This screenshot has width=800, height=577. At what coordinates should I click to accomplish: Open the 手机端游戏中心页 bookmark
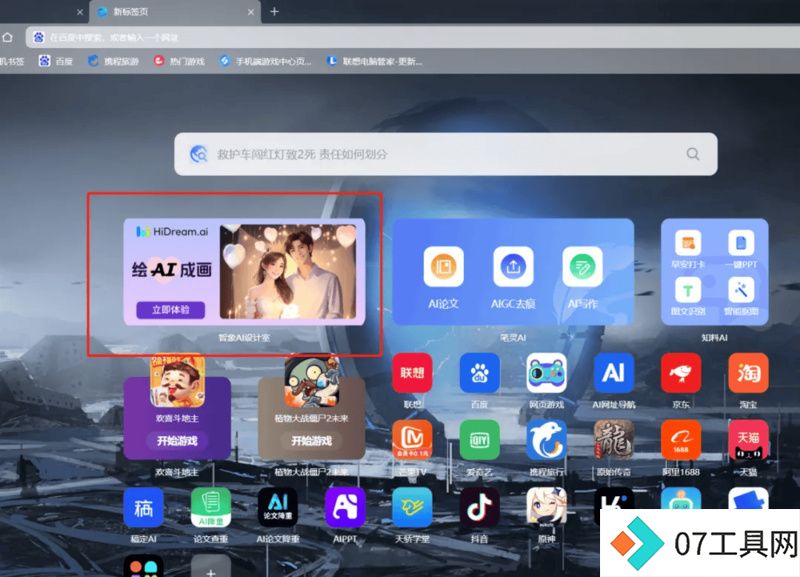coord(265,61)
